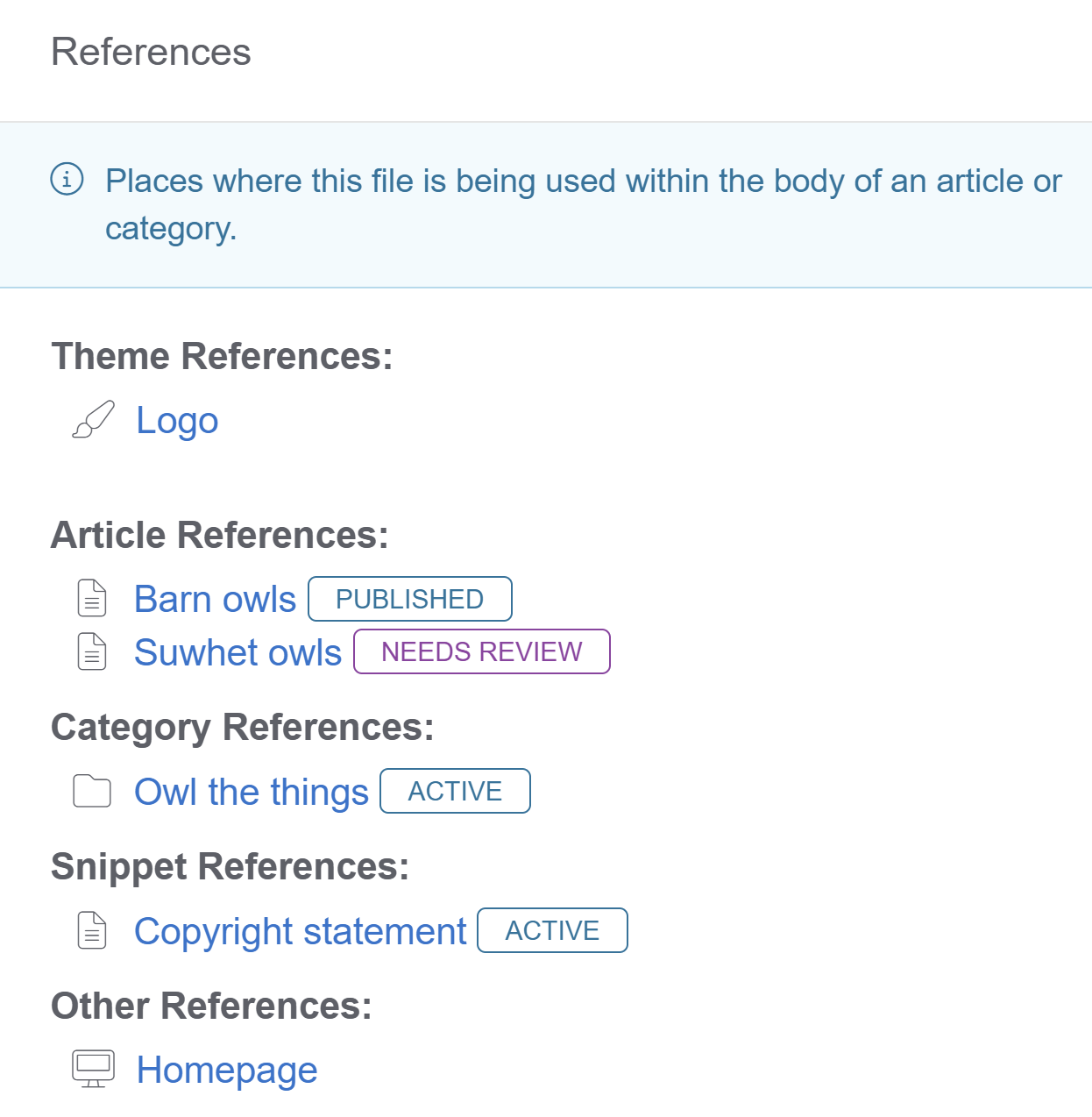Click the ACTIVE badge beside Owl the things

[x=455, y=792]
